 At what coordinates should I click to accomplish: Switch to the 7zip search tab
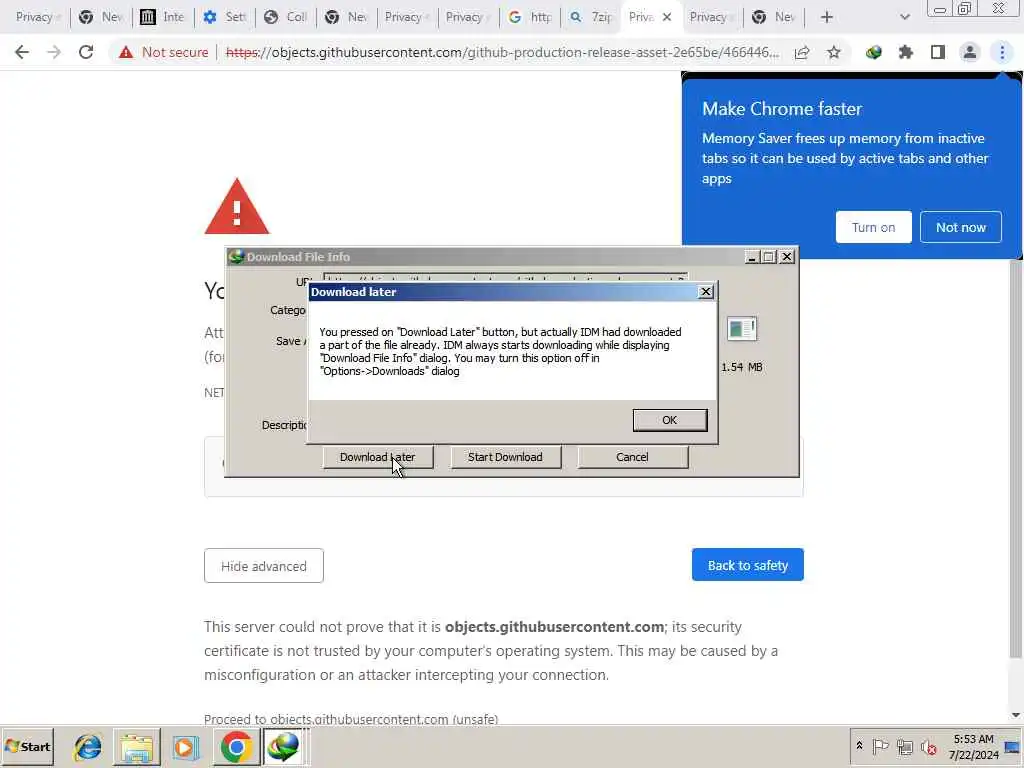click(590, 17)
